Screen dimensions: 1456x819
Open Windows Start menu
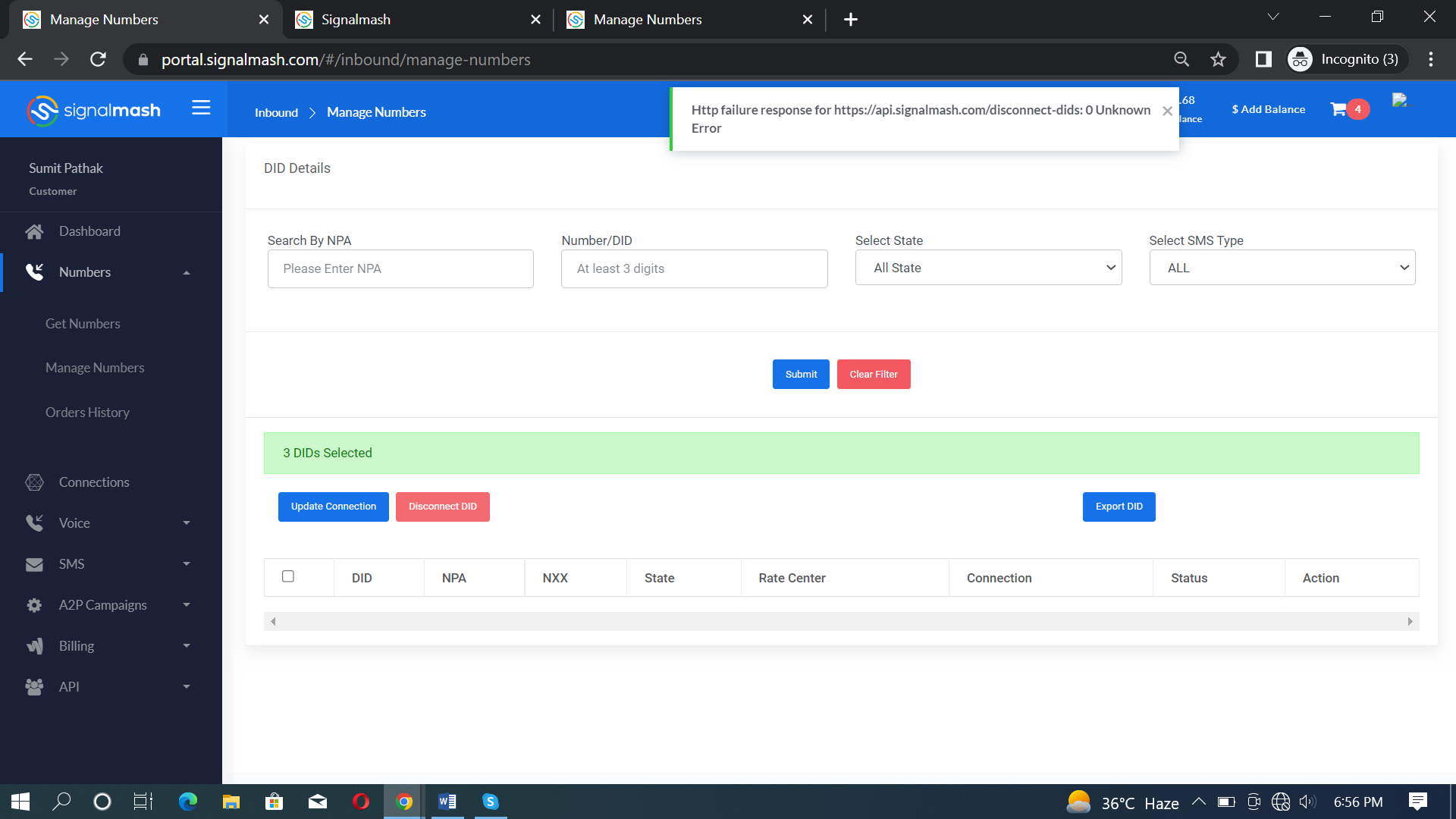tap(20, 802)
